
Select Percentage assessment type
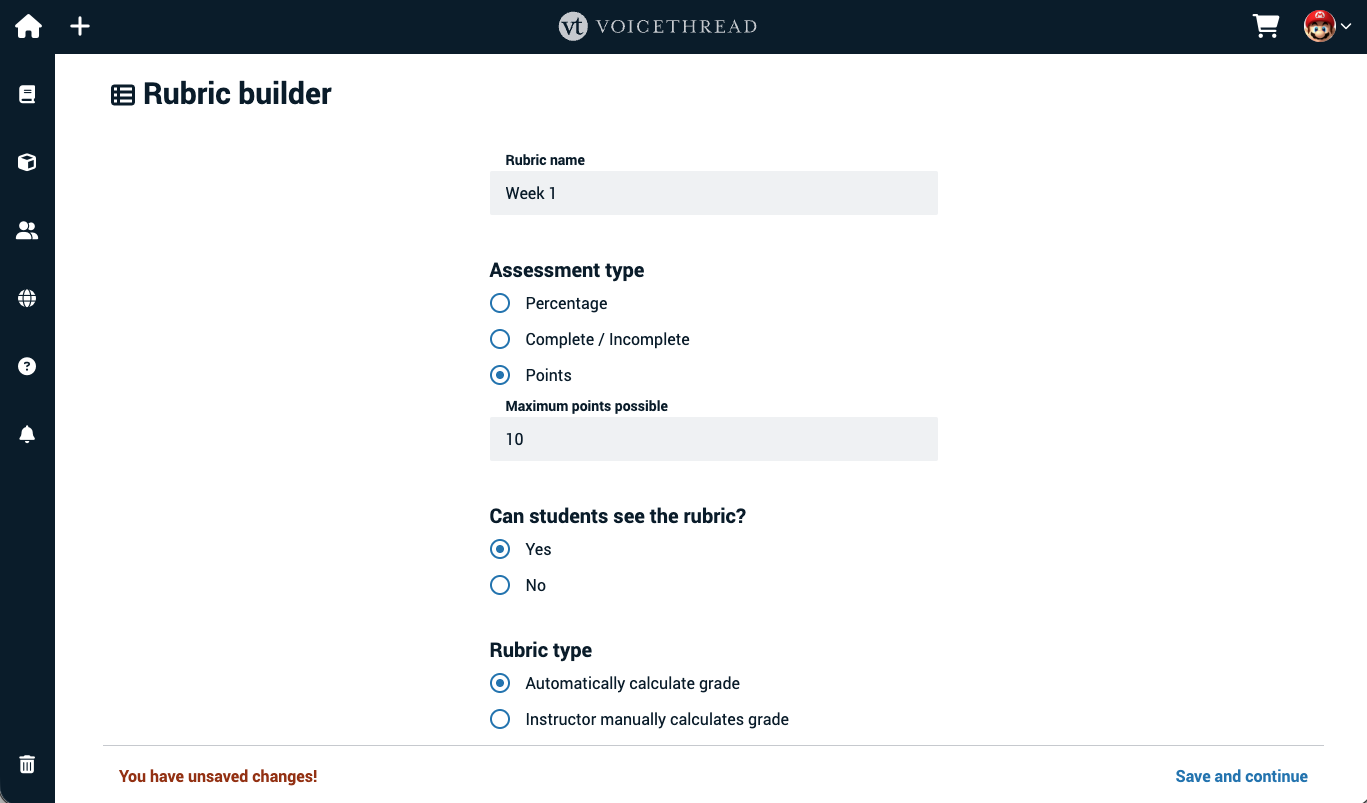[x=499, y=303]
